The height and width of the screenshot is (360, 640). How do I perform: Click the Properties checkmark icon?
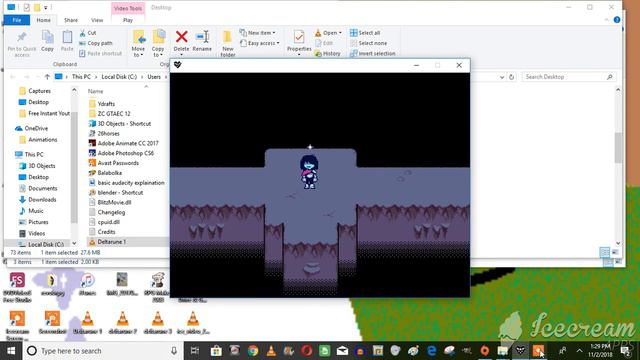point(299,37)
